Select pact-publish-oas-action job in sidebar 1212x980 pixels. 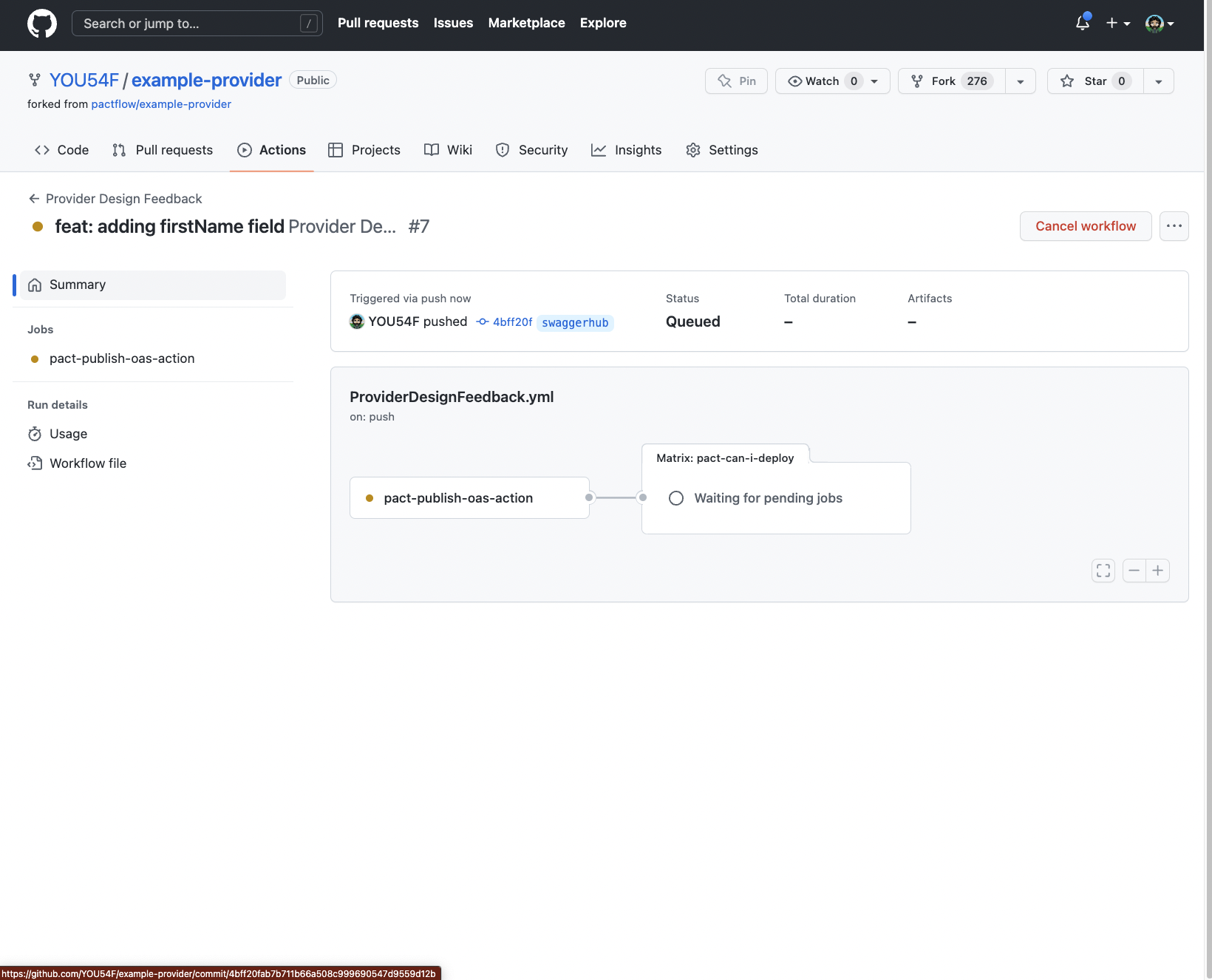pos(122,358)
